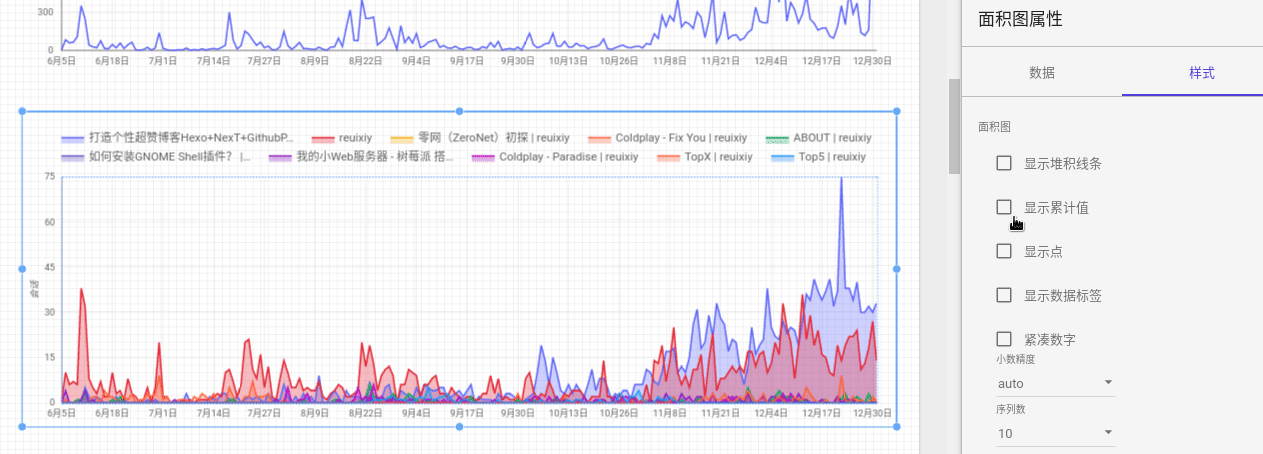1263x454 pixels.
Task: Check the 显示点 option
Action: coord(1004,251)
